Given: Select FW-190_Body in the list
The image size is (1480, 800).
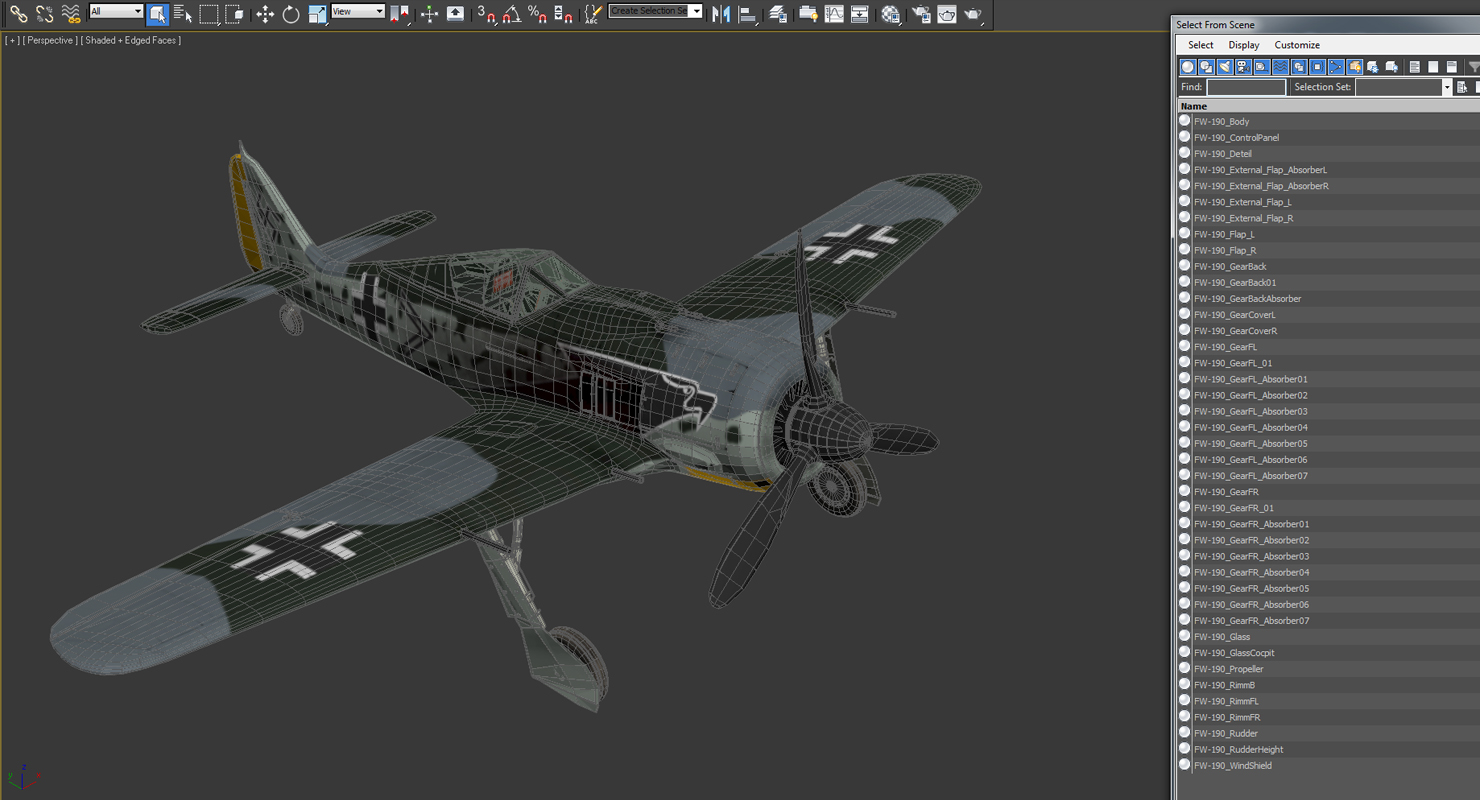Looking at the screenshot, I should [x=1328, y=121].
